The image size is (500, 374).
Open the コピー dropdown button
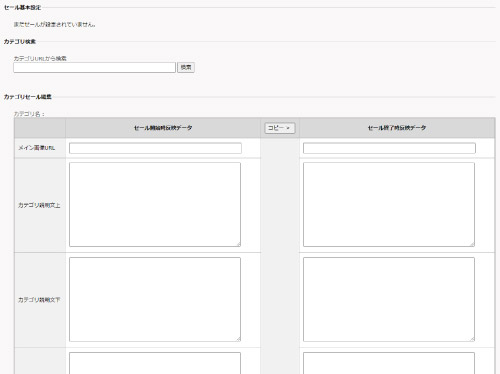pos(280,128)
